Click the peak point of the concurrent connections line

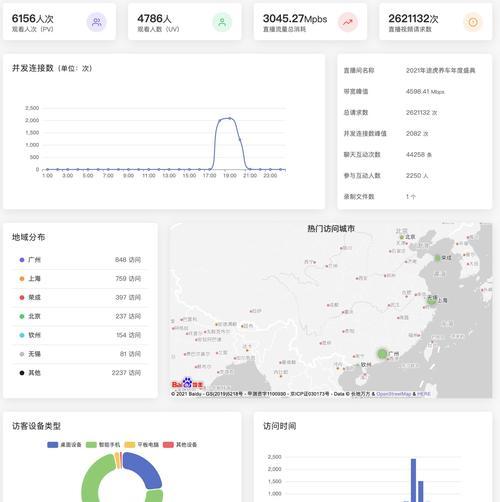(x=230, y=118)
